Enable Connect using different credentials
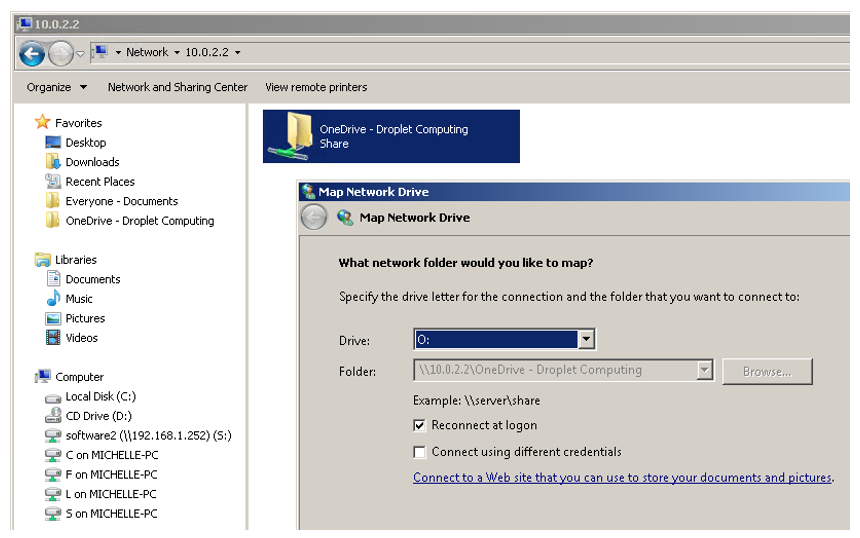This screenshot has height=538, width=860. click(x=420, y=452)
